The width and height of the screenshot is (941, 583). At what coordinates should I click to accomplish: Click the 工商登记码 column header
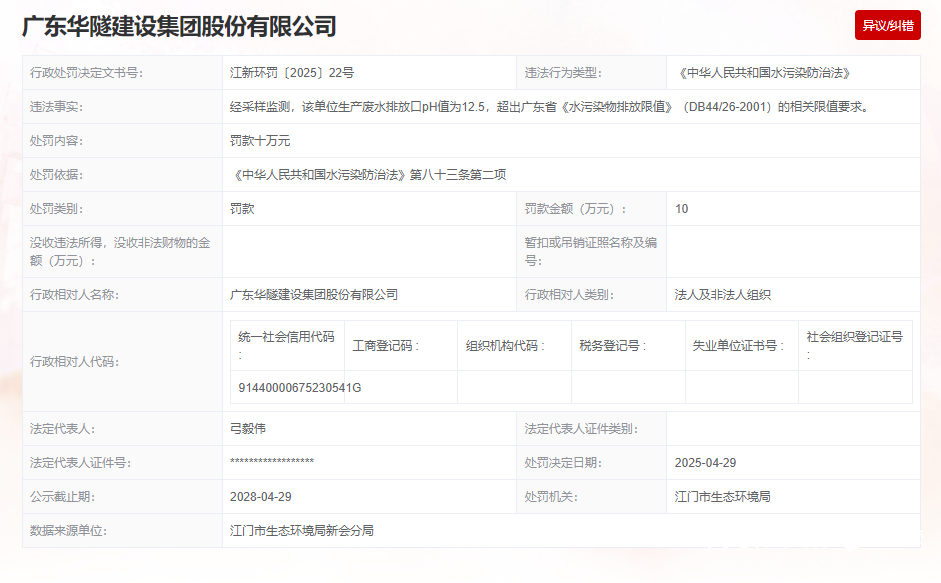386,346
